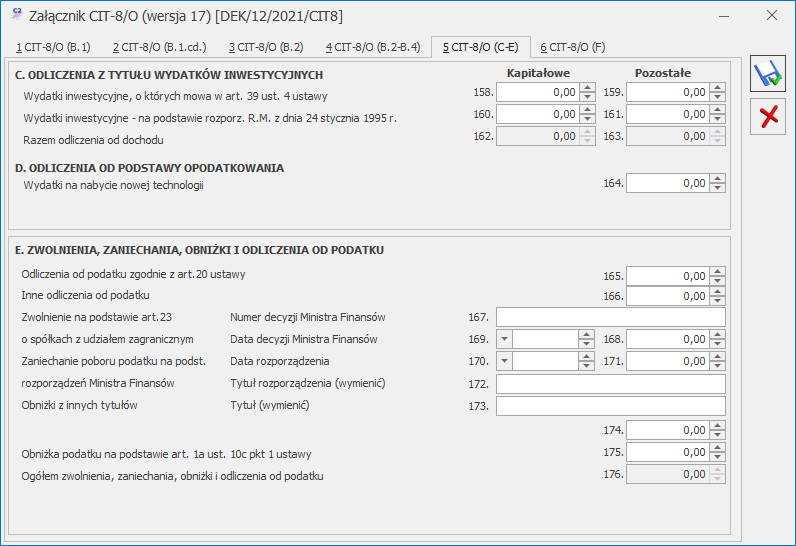This screenshot has height=546, width=796.
Task: Cancel changes with the red X icon
Action: click(768, 116)
